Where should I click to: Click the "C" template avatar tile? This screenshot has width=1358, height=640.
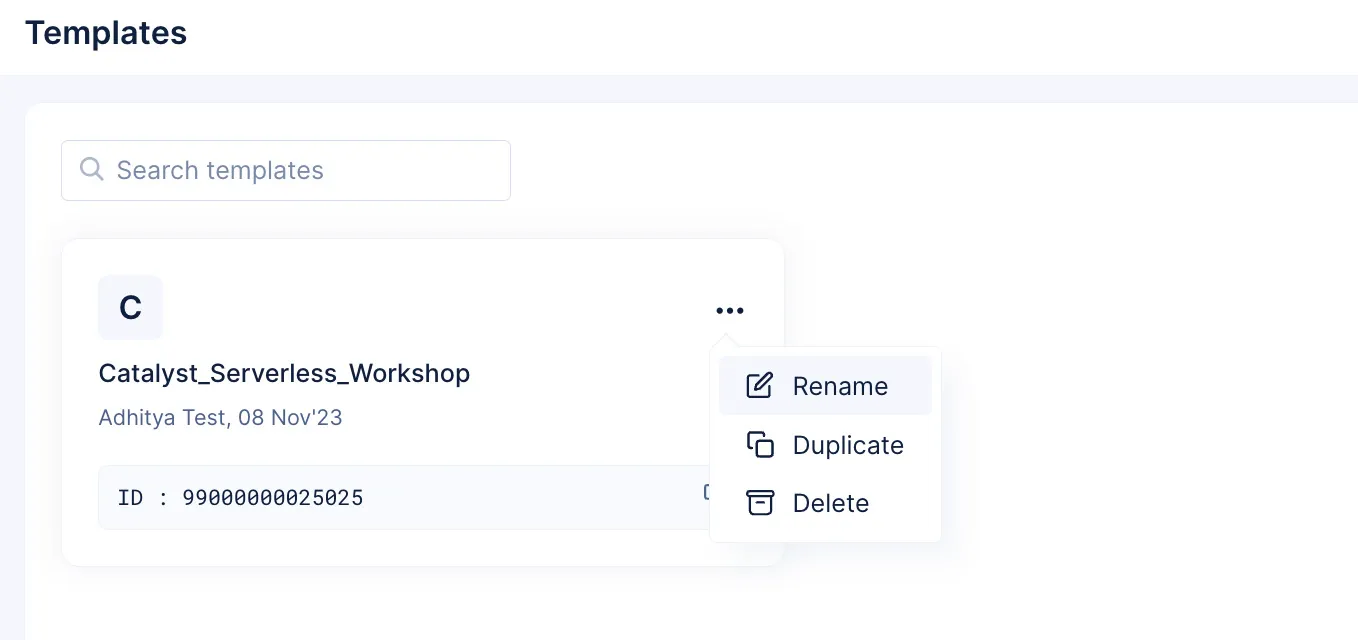130,307
